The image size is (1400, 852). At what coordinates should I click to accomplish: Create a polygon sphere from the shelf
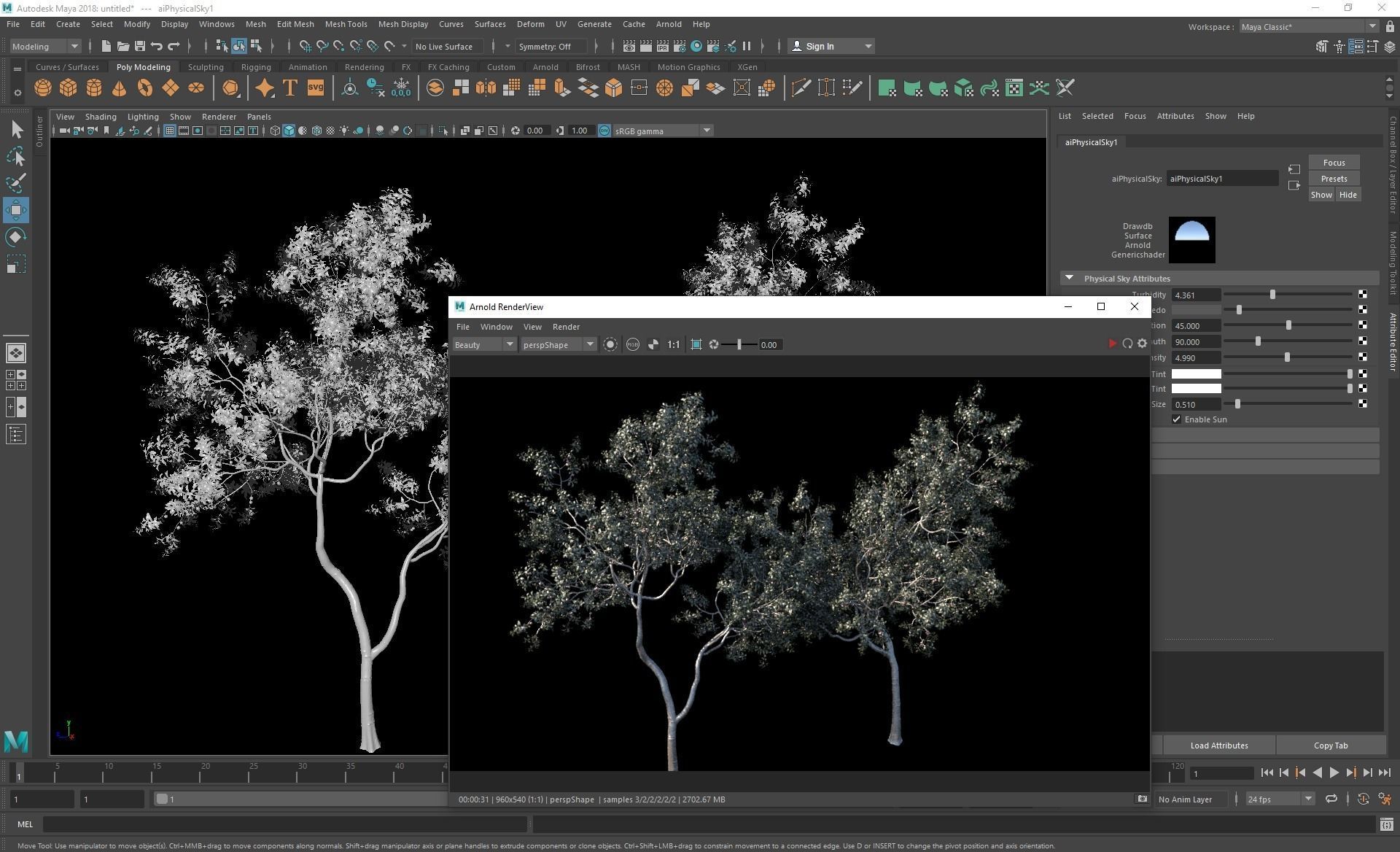43,88
